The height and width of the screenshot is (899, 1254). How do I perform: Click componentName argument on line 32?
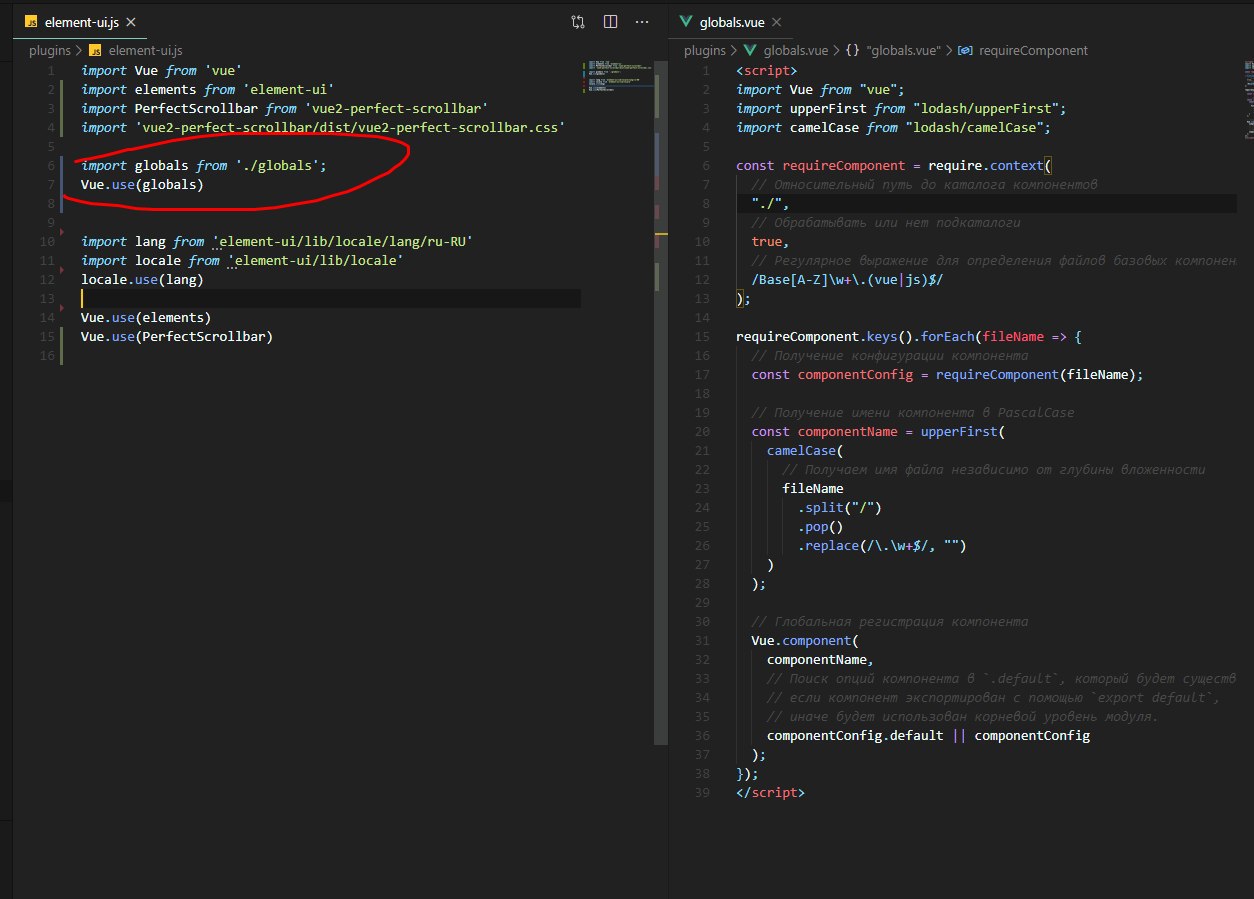(x=820, y=659)
